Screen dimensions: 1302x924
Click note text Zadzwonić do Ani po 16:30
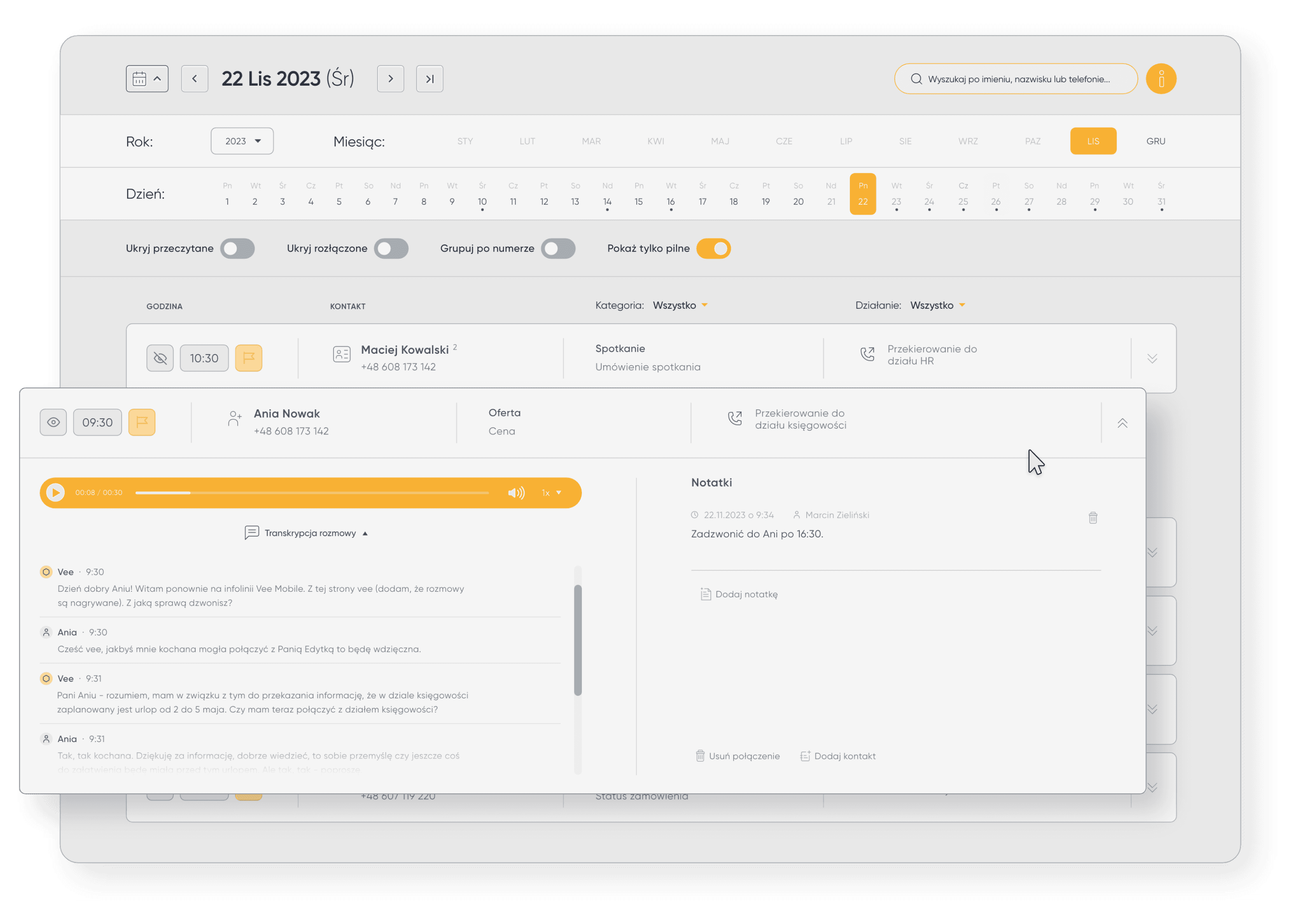pyautogui.click(x=756, y=534)
